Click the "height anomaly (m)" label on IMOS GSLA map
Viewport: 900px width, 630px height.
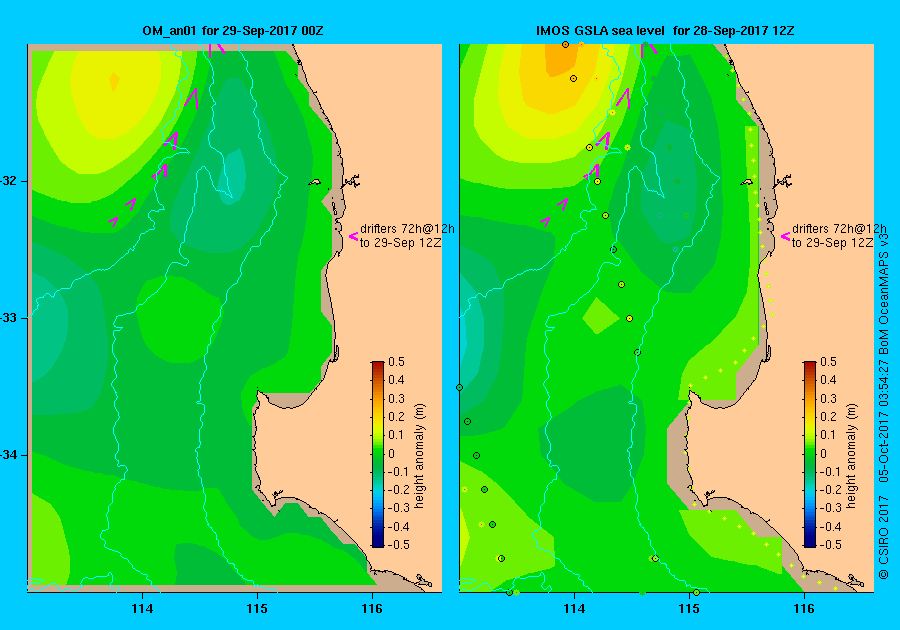point(851,456)
